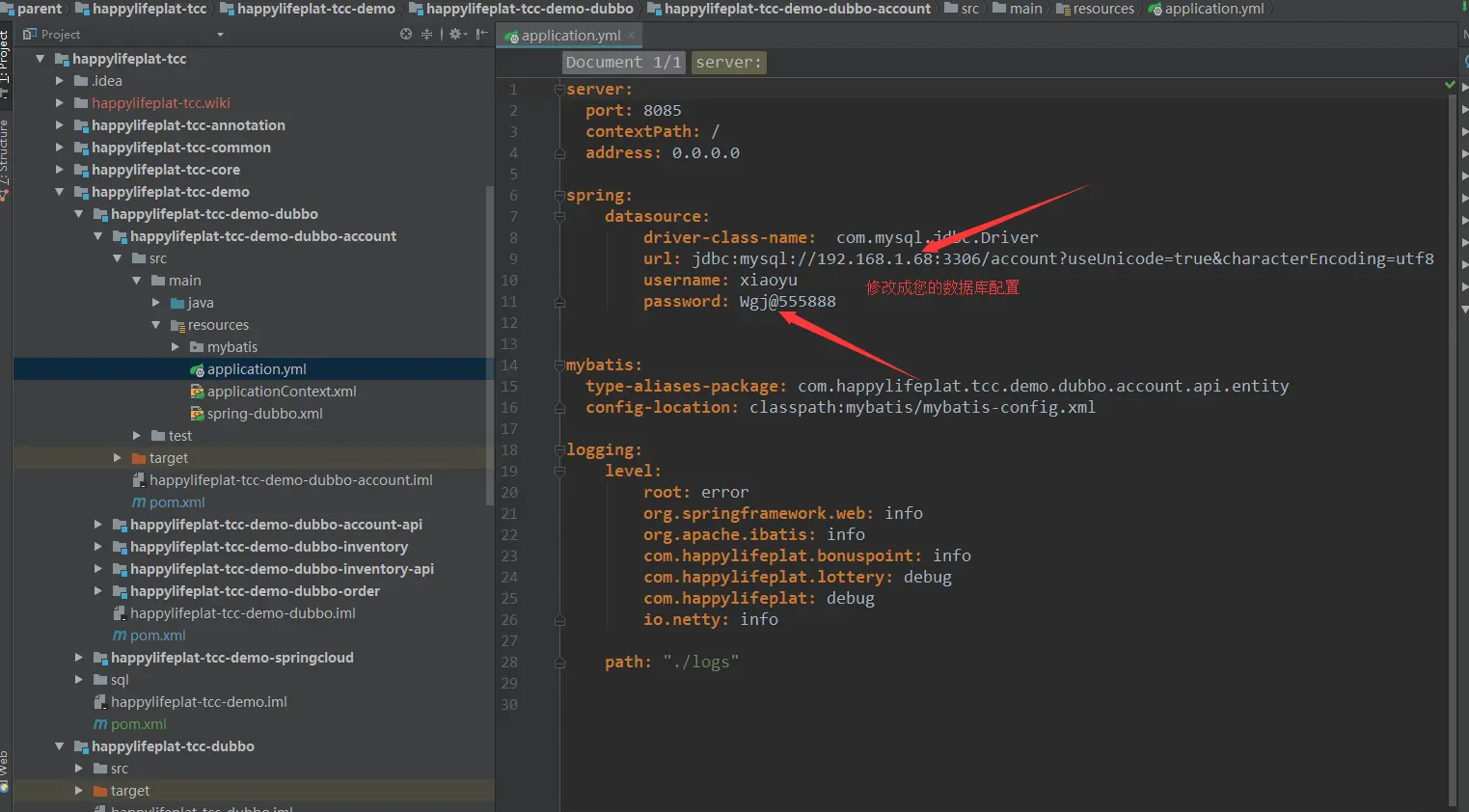
Task: Expand the happylifeplat-tcc-common module
Action: coord(60,148)
